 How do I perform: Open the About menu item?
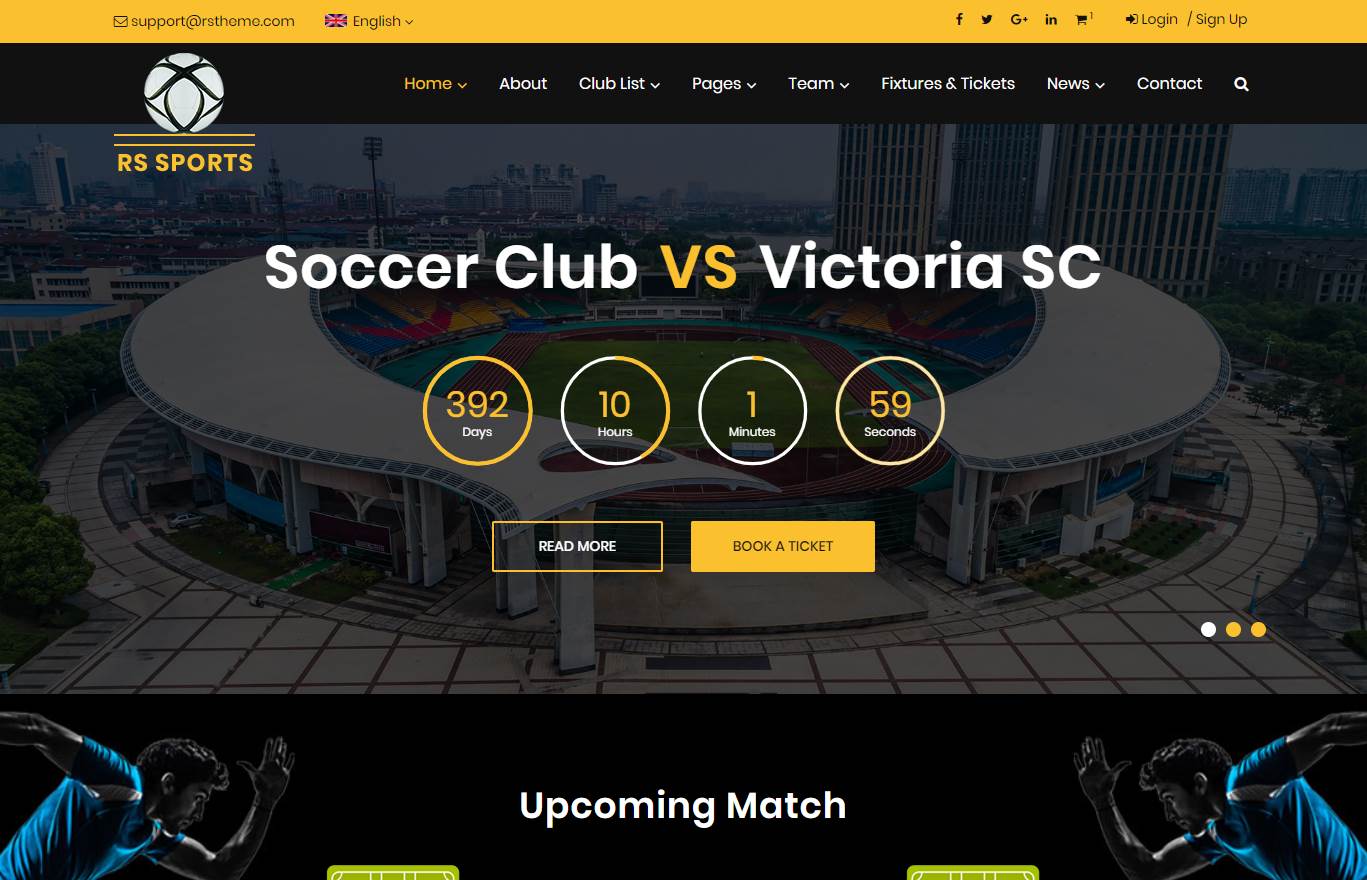523,84
